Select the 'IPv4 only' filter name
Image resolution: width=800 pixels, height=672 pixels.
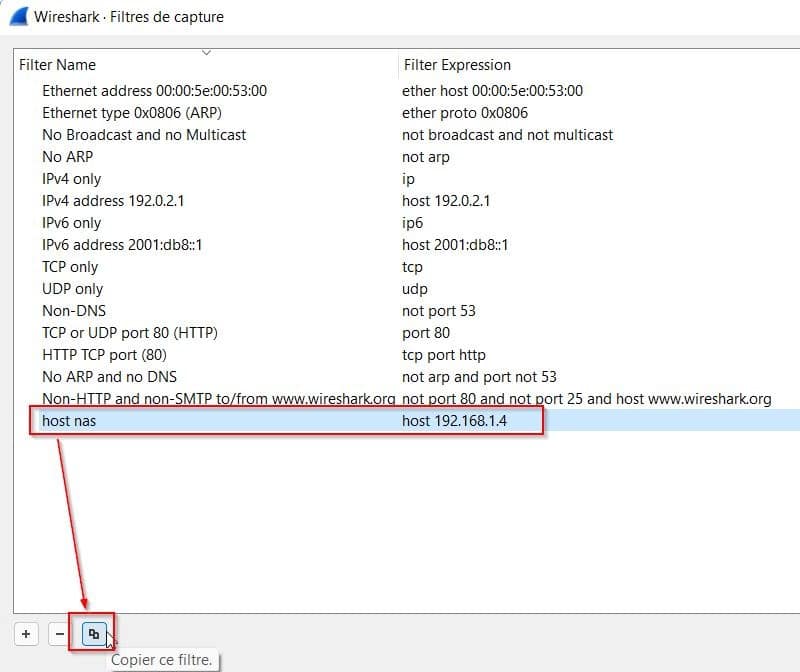coord(71,179)
